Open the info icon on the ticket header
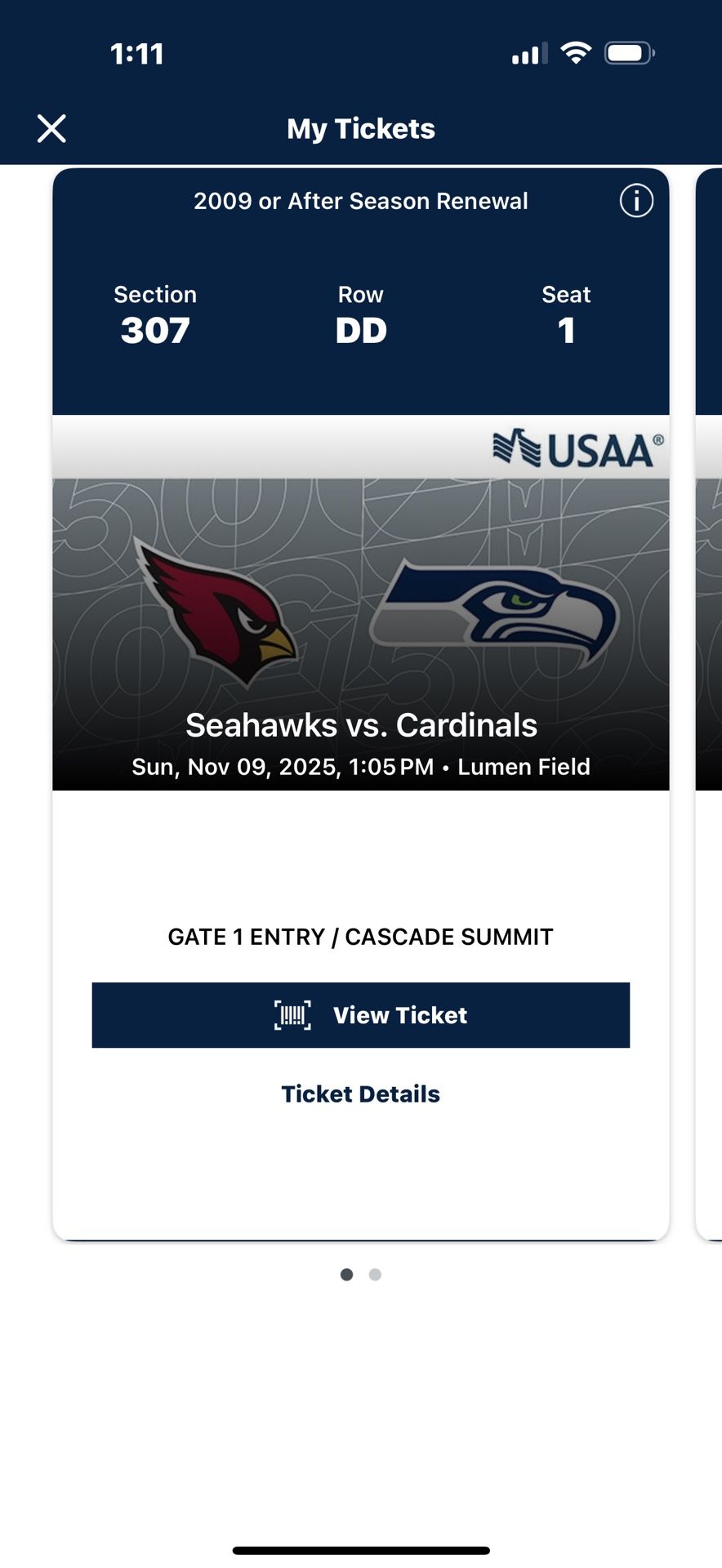This screenshot has height=1568, width=722. 636,200
